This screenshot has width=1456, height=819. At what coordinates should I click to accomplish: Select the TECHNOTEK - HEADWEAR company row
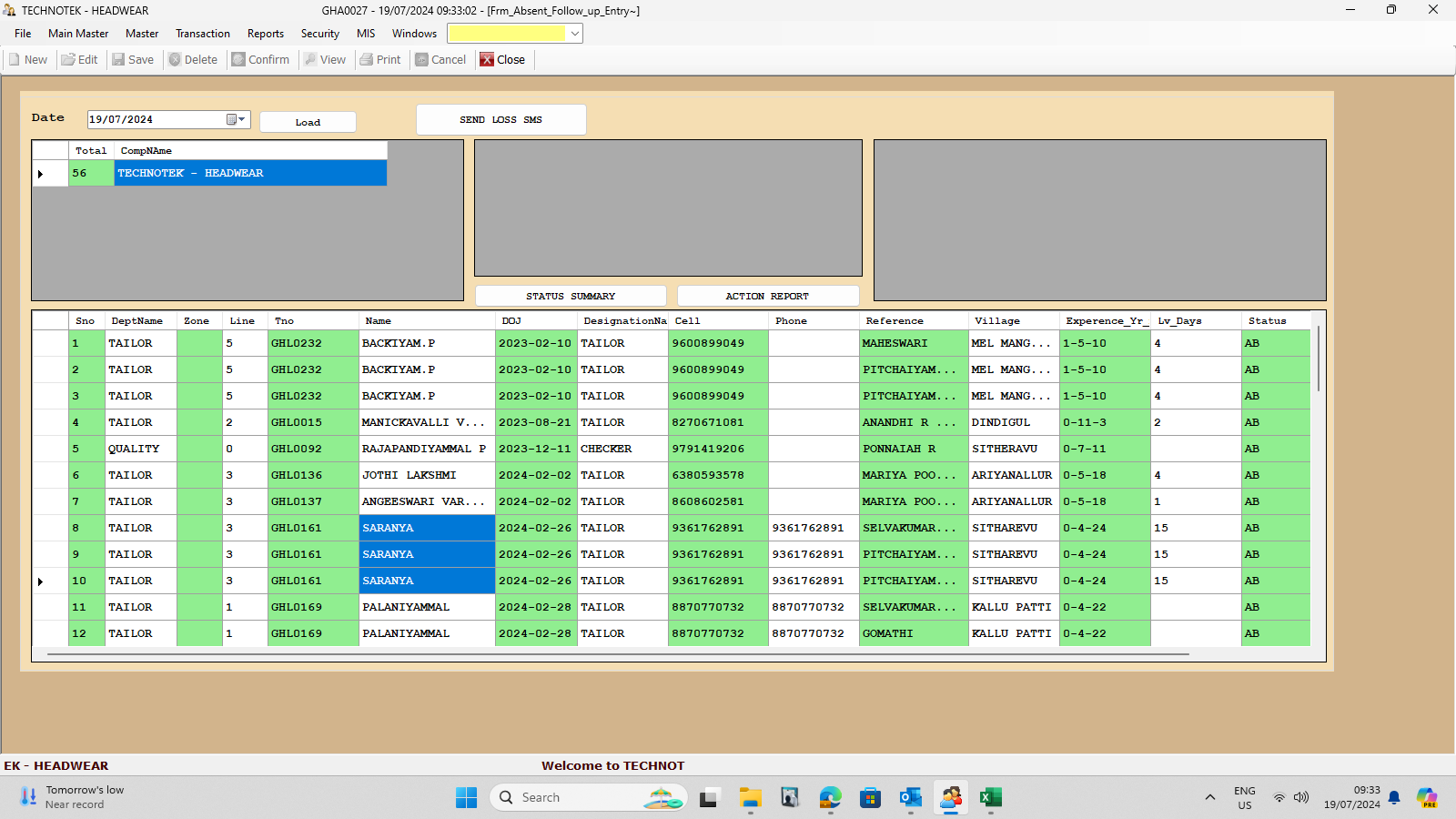point(249,173)
